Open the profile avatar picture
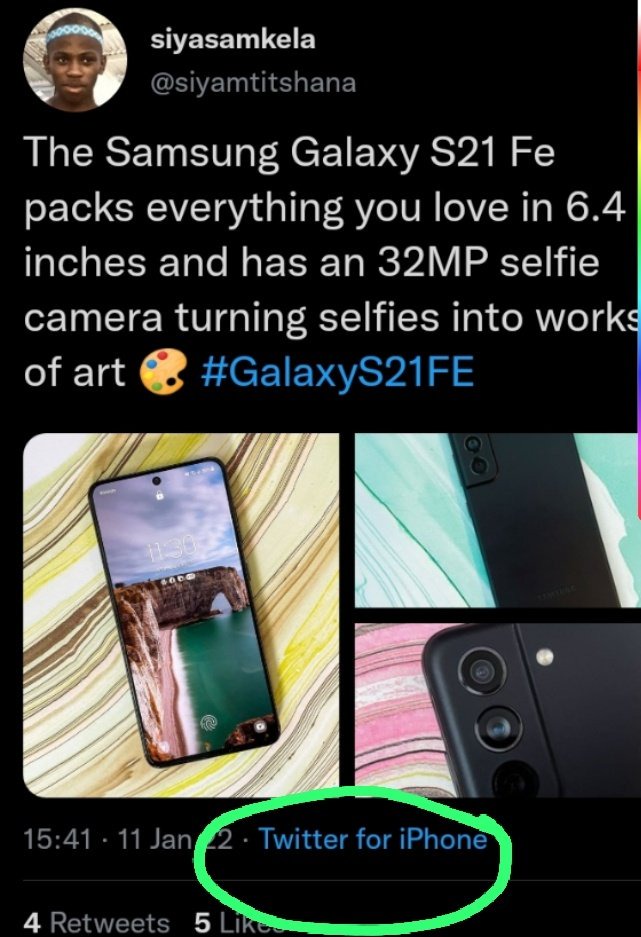 (75, 60)
